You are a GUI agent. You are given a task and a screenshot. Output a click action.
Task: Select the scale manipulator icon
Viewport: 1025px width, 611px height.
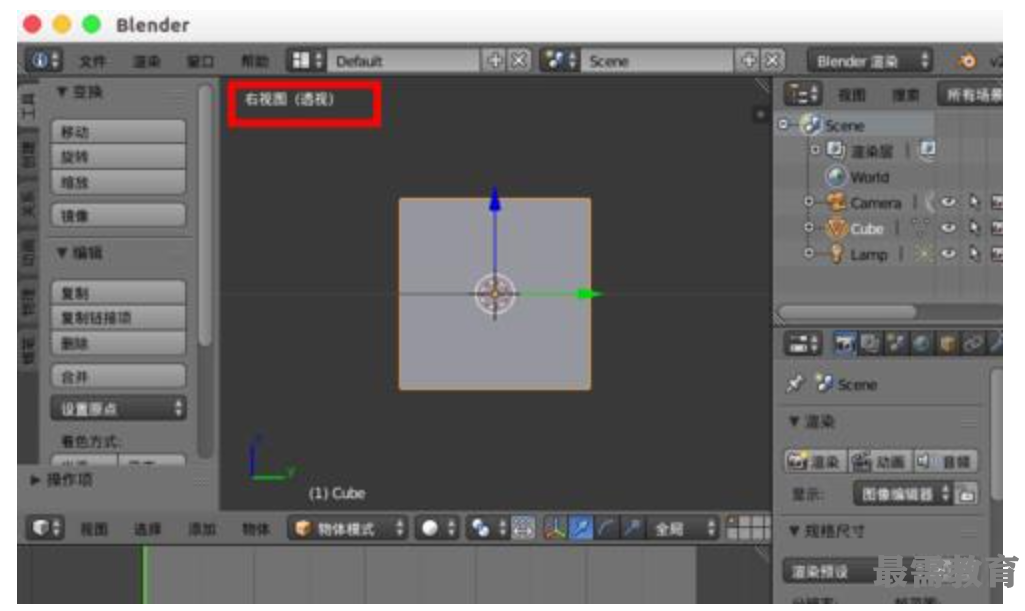click(631, 528)
